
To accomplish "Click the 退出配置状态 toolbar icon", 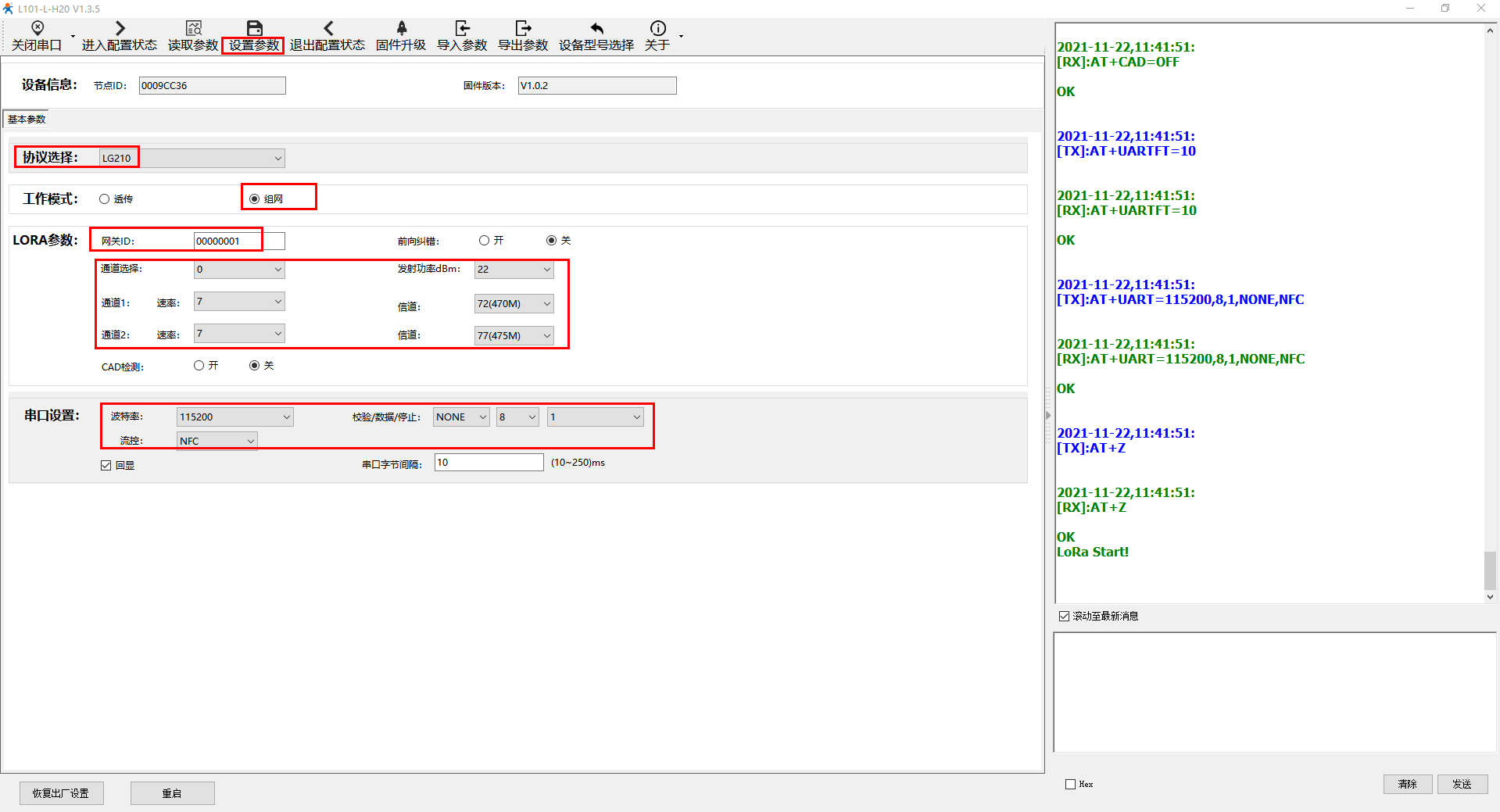I will [x=328, y=29].
